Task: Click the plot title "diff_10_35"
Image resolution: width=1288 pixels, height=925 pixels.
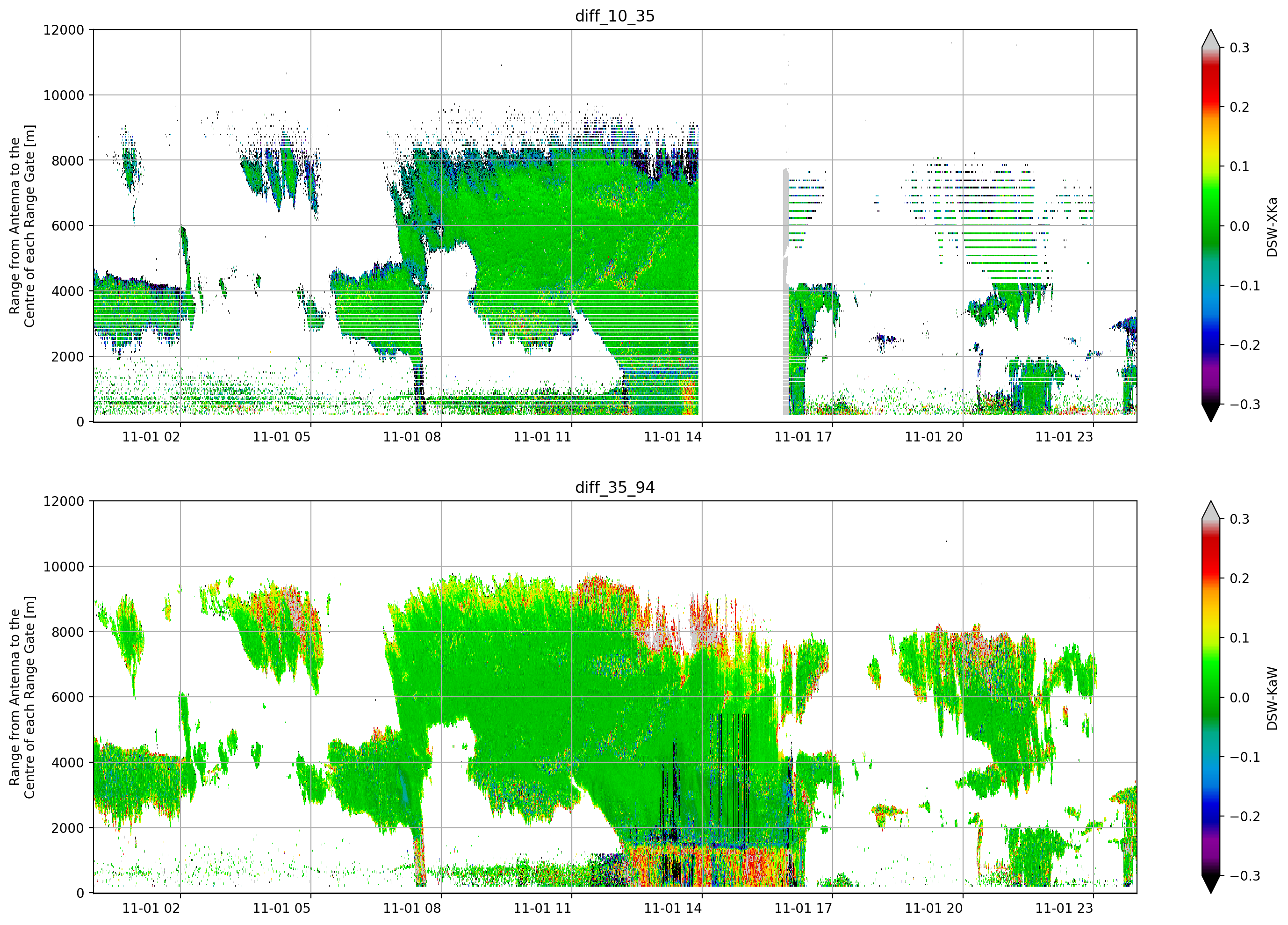Action: pos(614,16)
